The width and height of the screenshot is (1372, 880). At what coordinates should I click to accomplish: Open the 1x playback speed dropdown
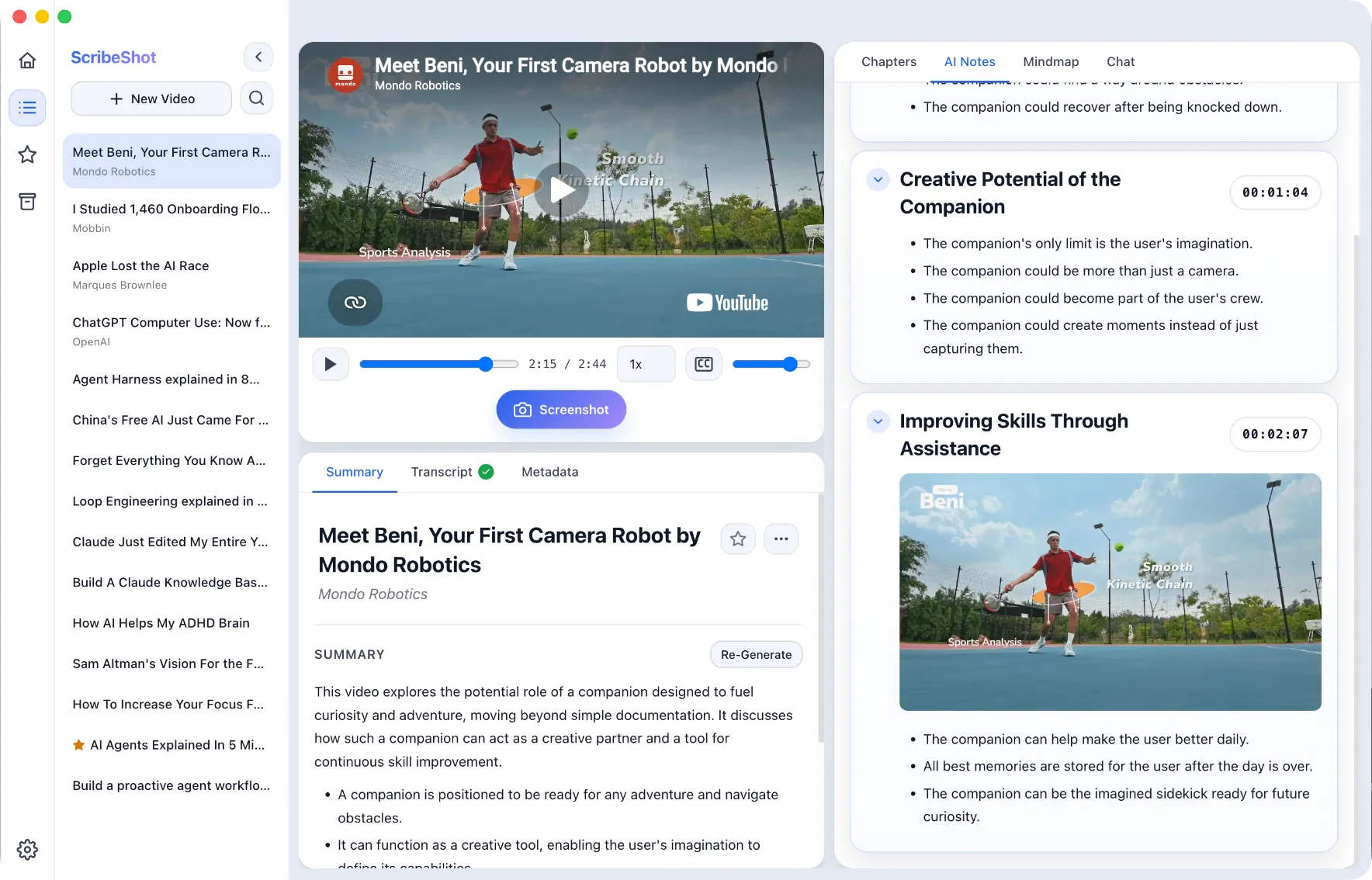(646, 364)
